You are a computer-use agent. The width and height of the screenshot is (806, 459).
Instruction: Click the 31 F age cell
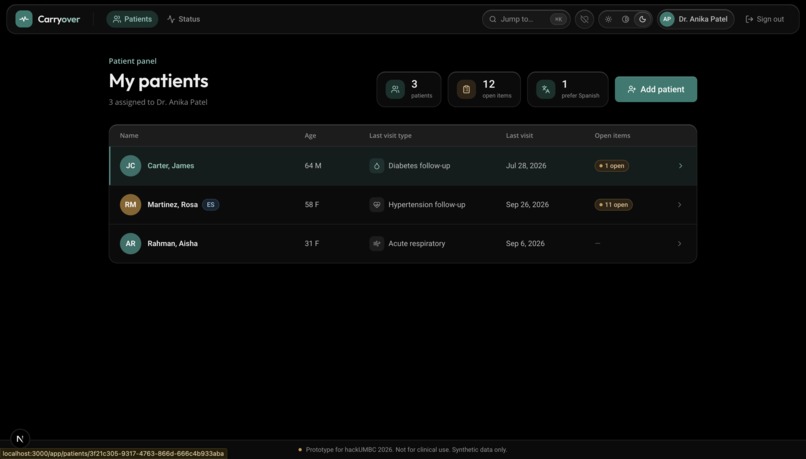click(312, 244)
